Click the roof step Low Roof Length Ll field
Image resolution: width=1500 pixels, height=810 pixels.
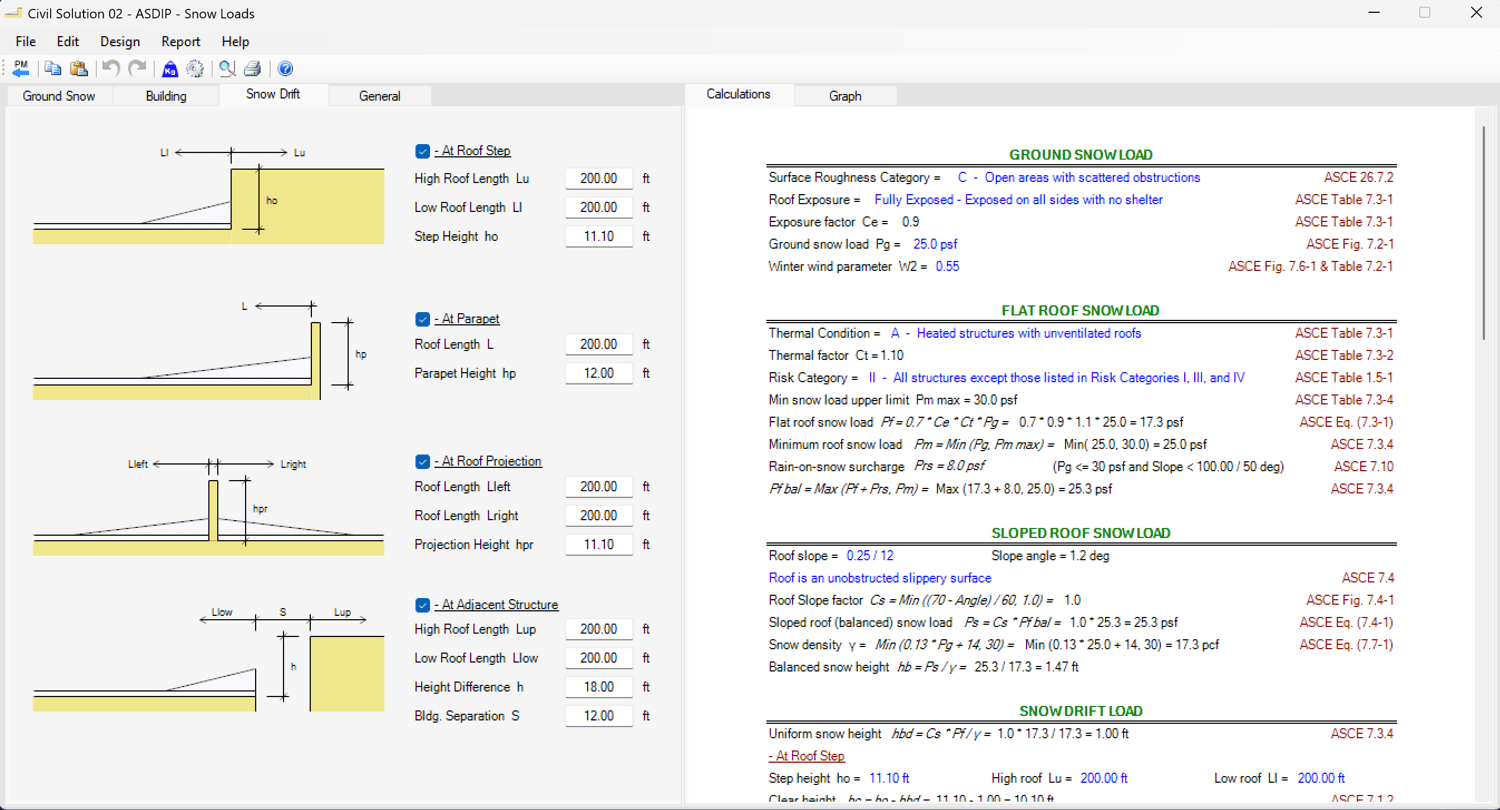coord(599,208)
